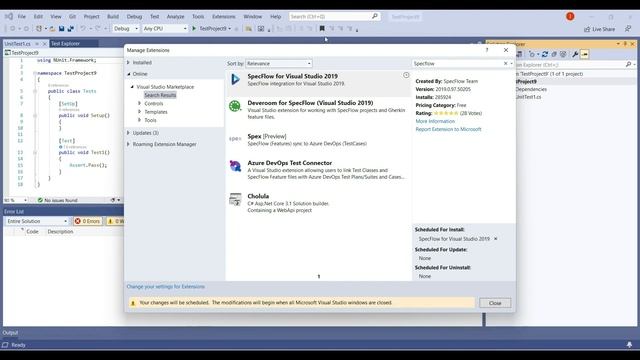Clear the SpecFlow search box in Manage Extensions

pyautogui.click(x=505, y=64)
